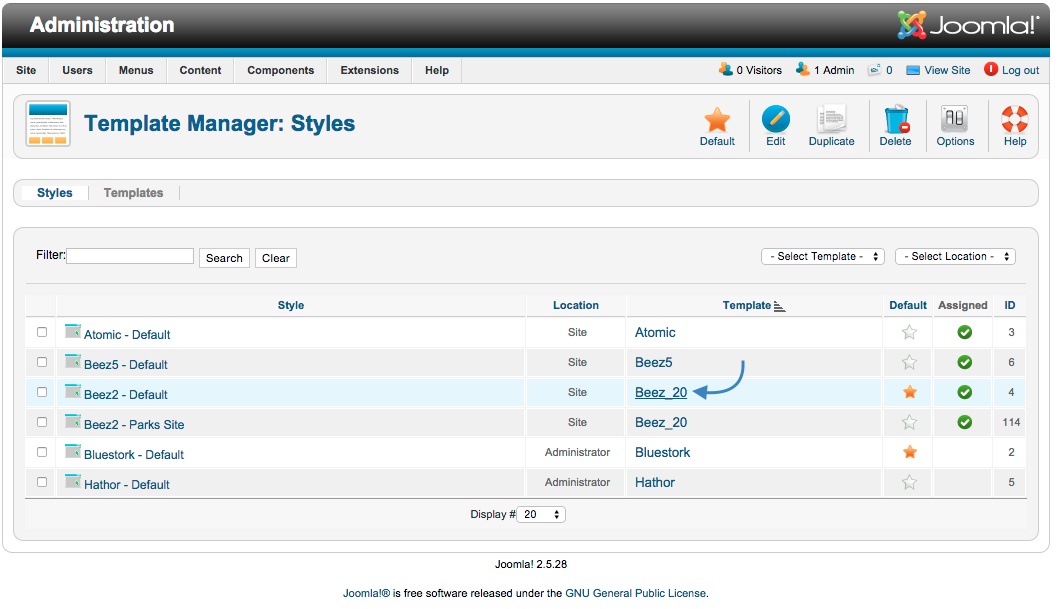Click the View Site monitor icon

pyautogui.click(x=912, y=70)
